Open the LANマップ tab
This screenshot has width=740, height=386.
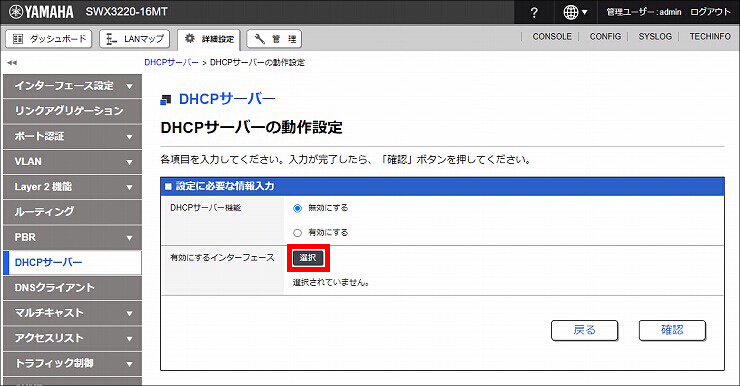click(135, 39)
